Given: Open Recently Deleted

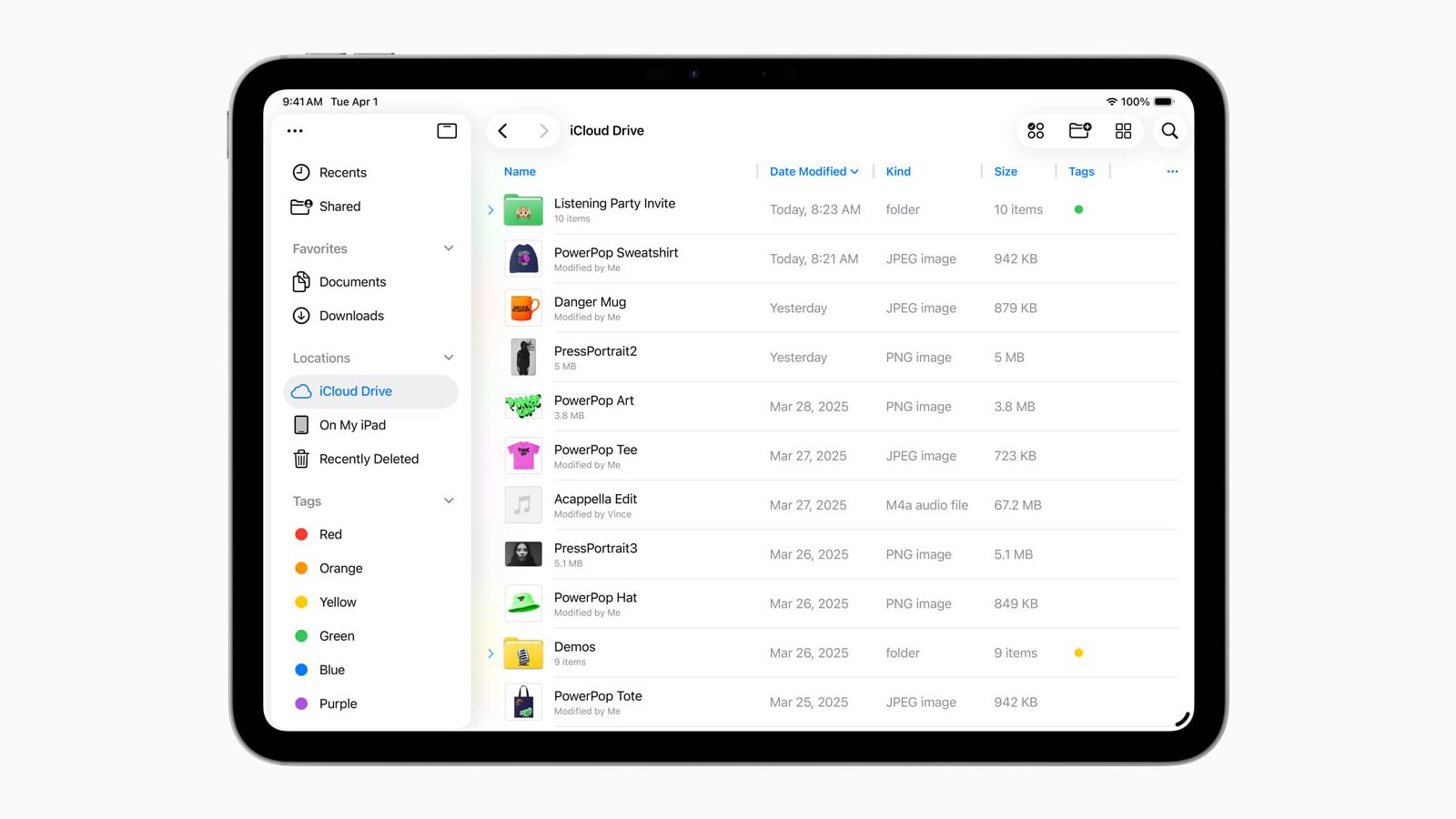Looking at the screenshot, I should pos(369,459).
